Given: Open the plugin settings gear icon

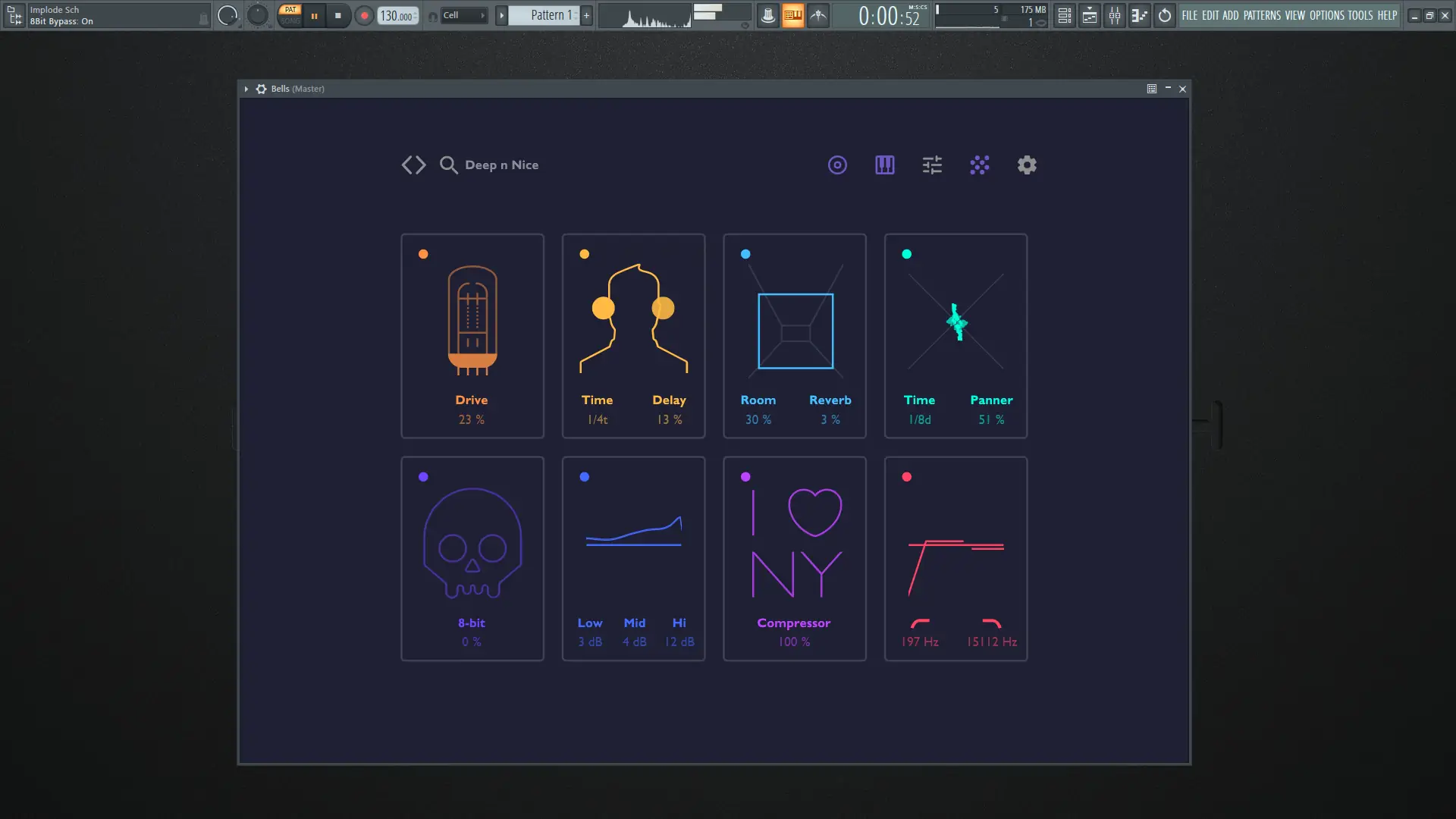Looking at the screenshot, I should click(1027, 165).
